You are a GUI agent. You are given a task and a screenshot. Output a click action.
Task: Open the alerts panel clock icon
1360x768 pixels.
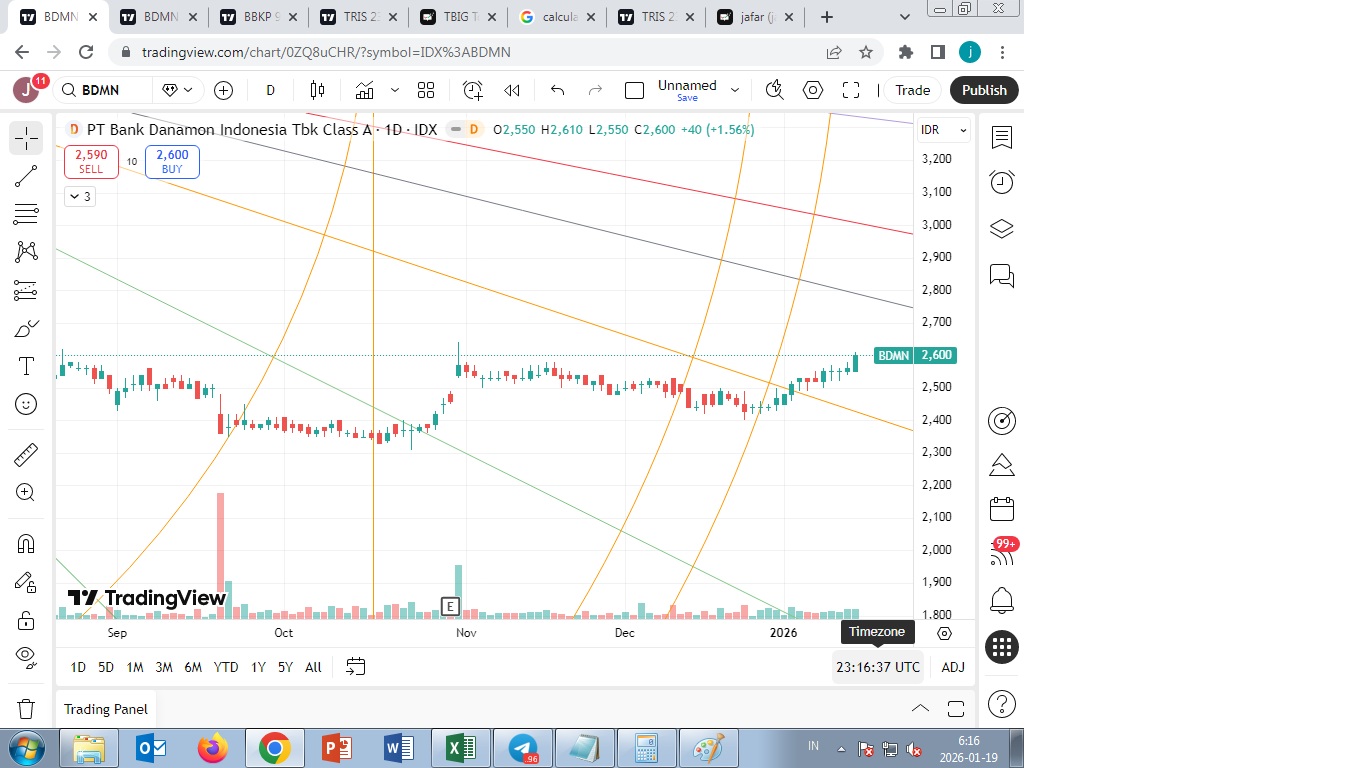(1002, 182)
